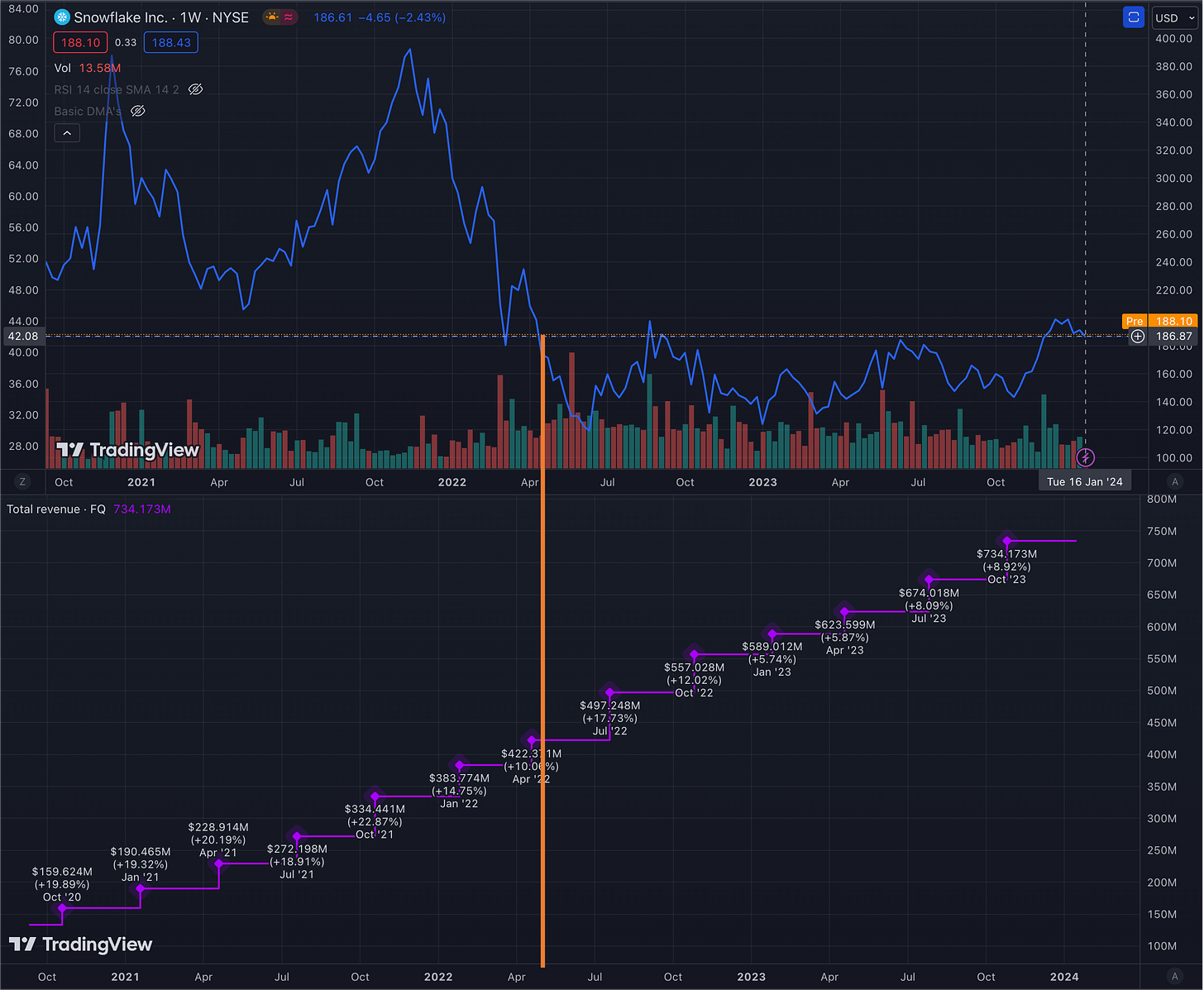This screenshot has height=990, width=1204.
Task: Click the $734.173M revenue label
Action: coord(1006,554)
